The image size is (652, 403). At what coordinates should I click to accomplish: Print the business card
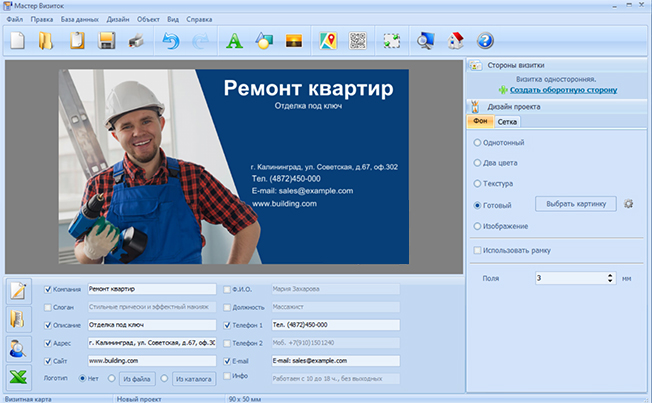point(136,41)
